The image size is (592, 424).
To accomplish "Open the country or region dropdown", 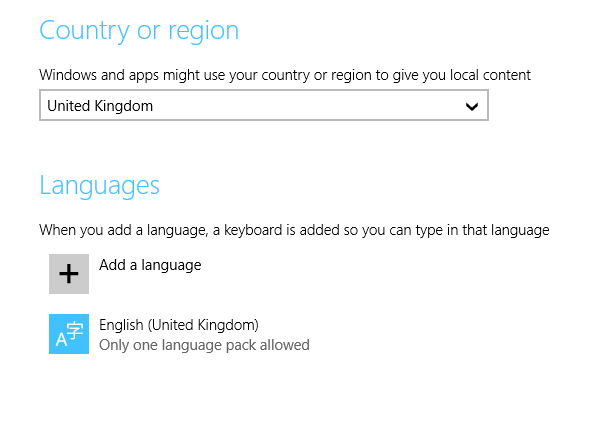I will coord(264,105).
